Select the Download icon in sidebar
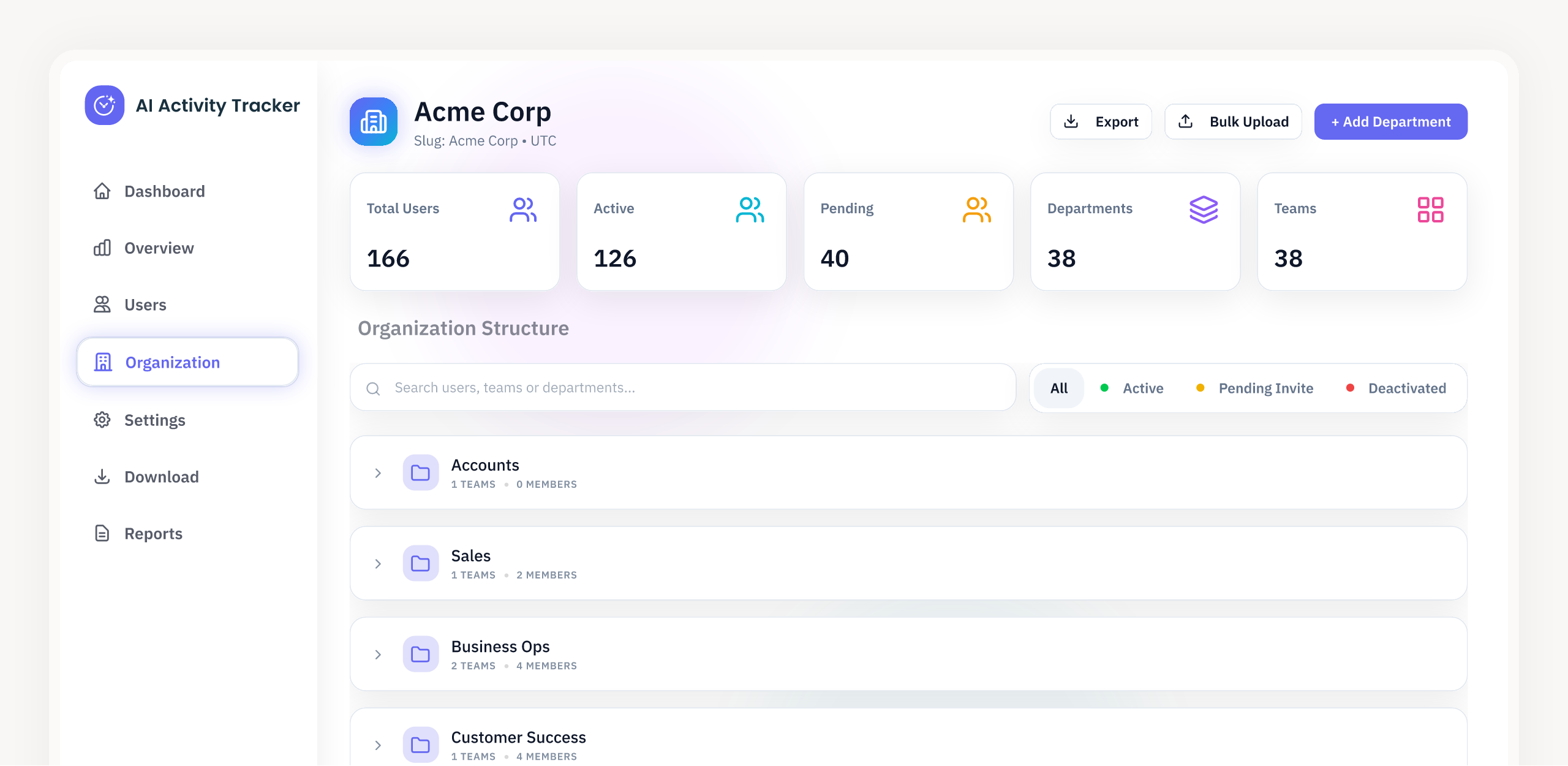The width and height of the screenshot is (1568, 766). [102, 476]
